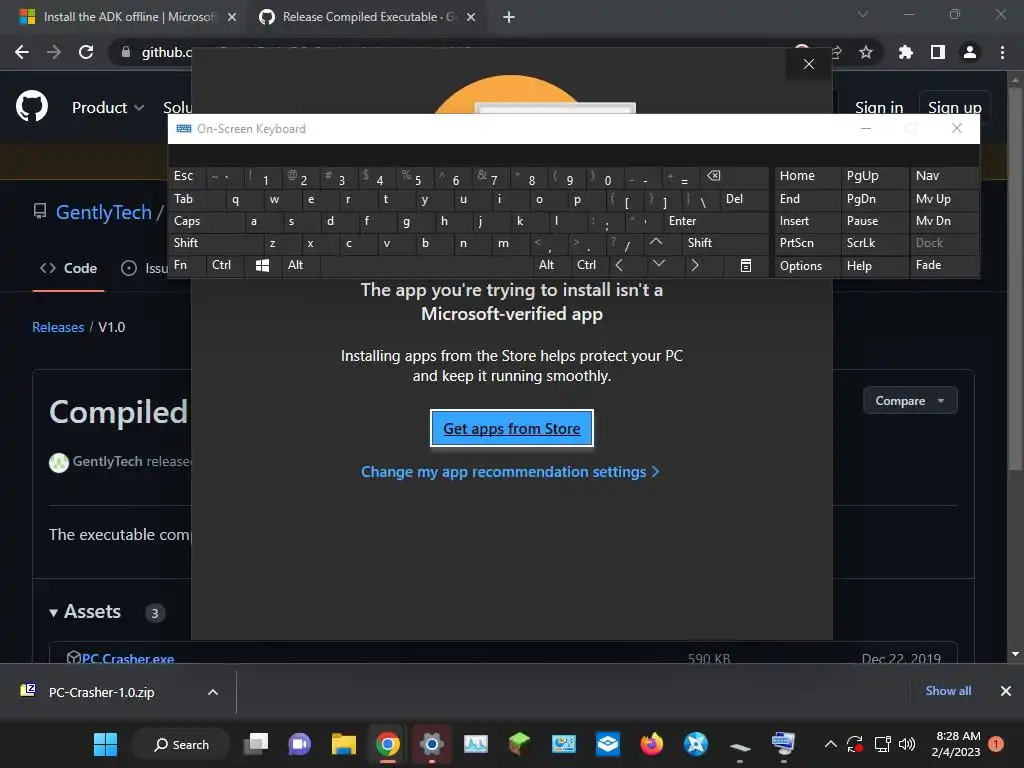The width and height of the screenshot is (1024, 768).
Task: Click Show all downloads link
Action: [948, 691]
